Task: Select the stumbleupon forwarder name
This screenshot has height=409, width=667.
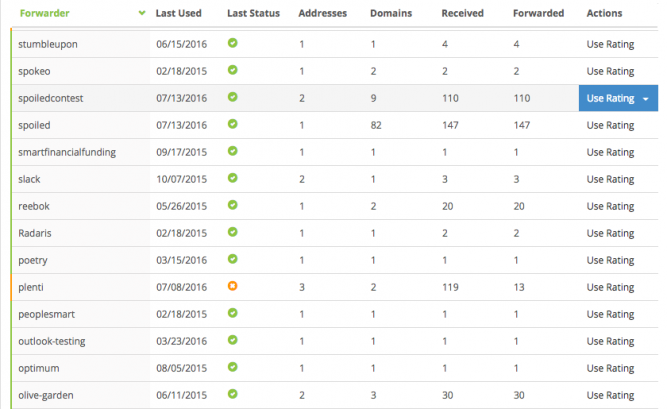Action: coord(48,44)
